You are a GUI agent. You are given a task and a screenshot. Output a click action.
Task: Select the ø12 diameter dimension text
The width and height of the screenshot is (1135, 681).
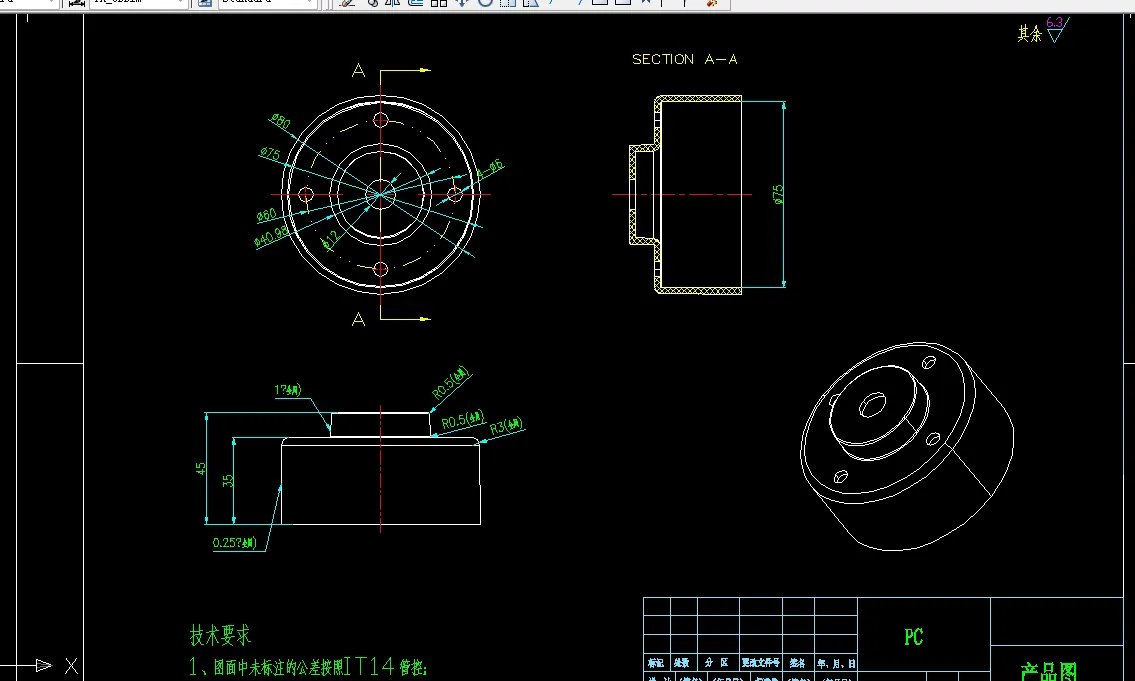click(329, 240)
